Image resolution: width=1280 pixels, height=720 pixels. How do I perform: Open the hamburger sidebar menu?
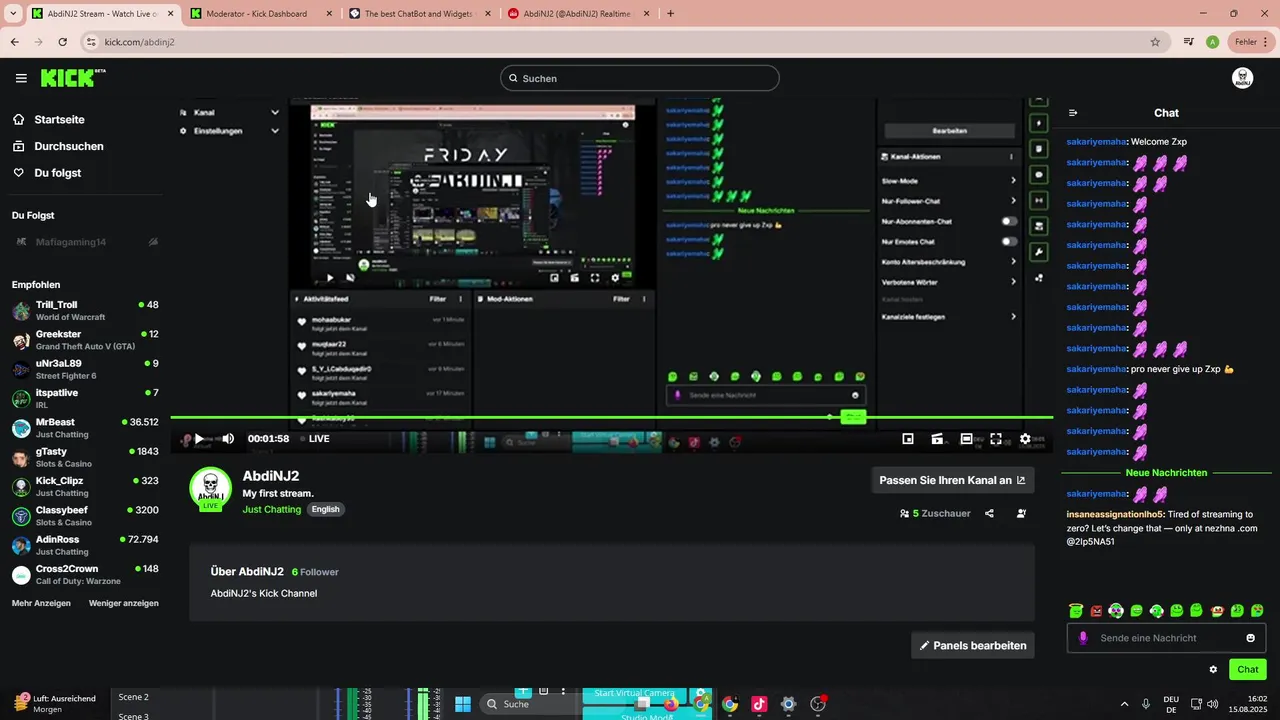click(x=21, y=78)
